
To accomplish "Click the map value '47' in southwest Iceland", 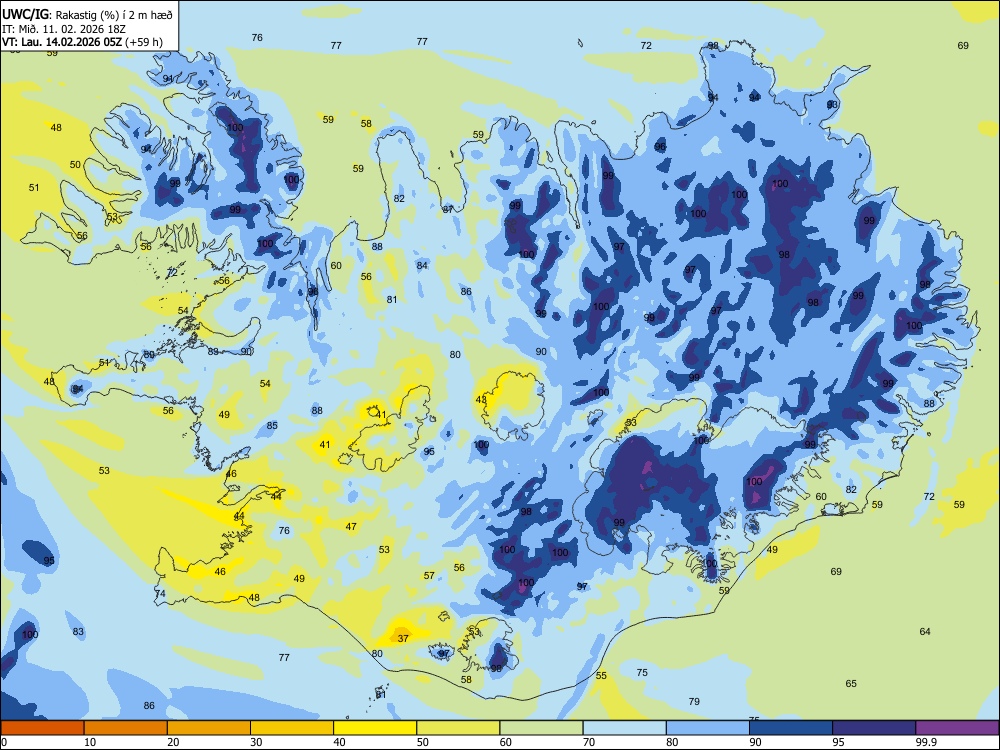I will [351, 526].
